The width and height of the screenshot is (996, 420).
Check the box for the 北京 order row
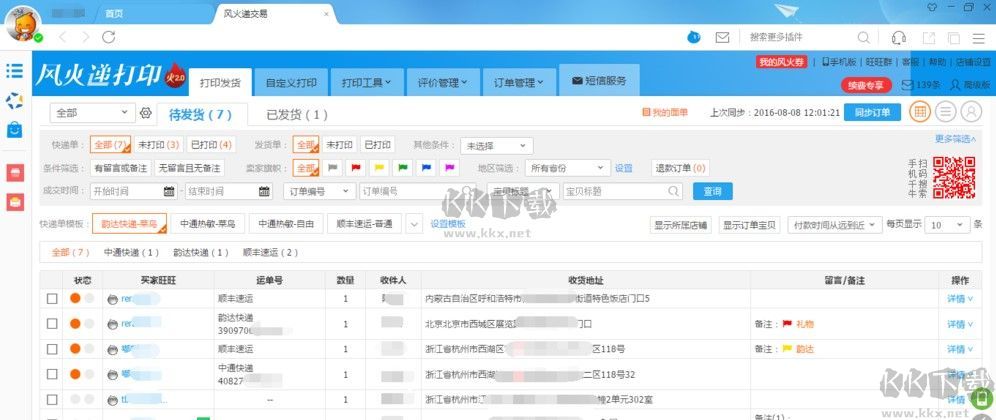52,324
